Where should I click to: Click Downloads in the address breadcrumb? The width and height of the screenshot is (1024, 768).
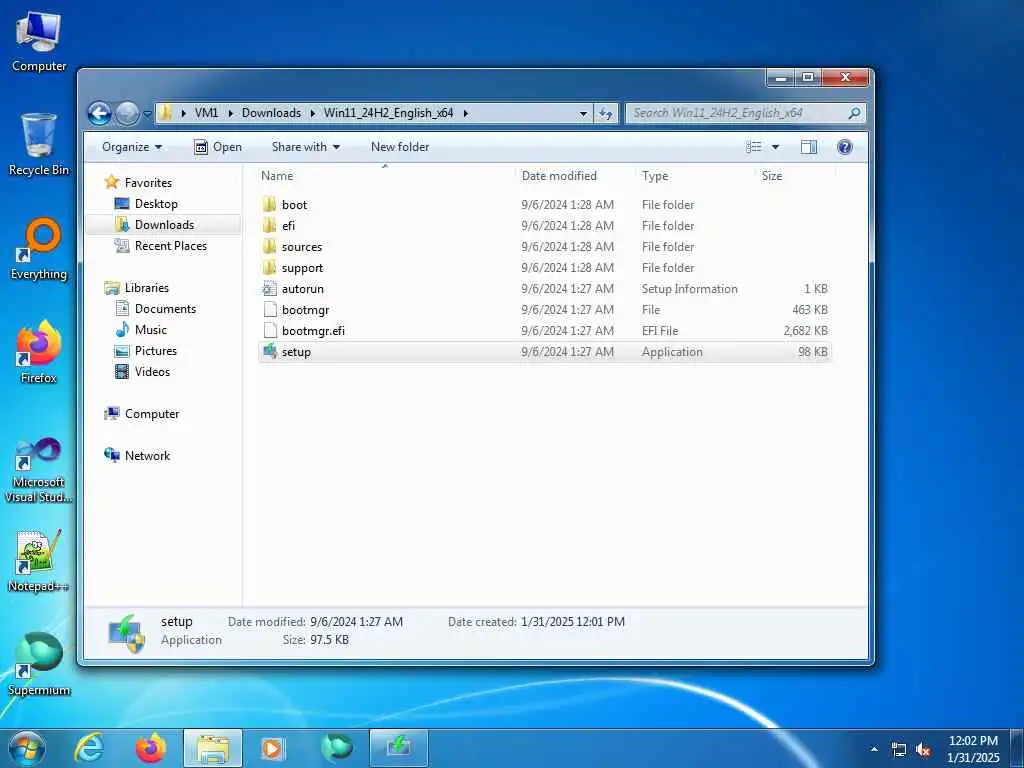point(271,113)
